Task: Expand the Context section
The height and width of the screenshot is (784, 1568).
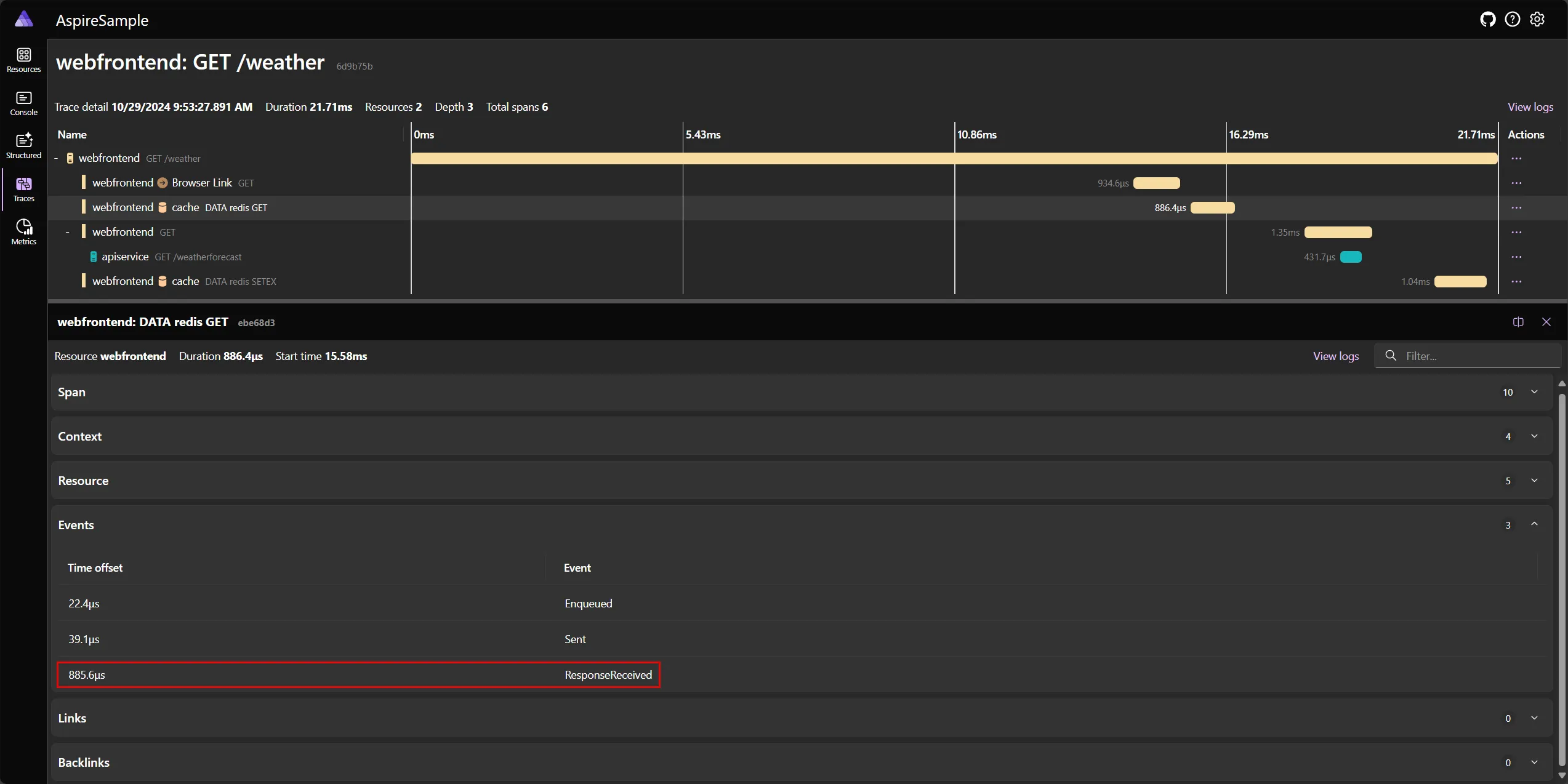Action: click(x=1534, y=436)
